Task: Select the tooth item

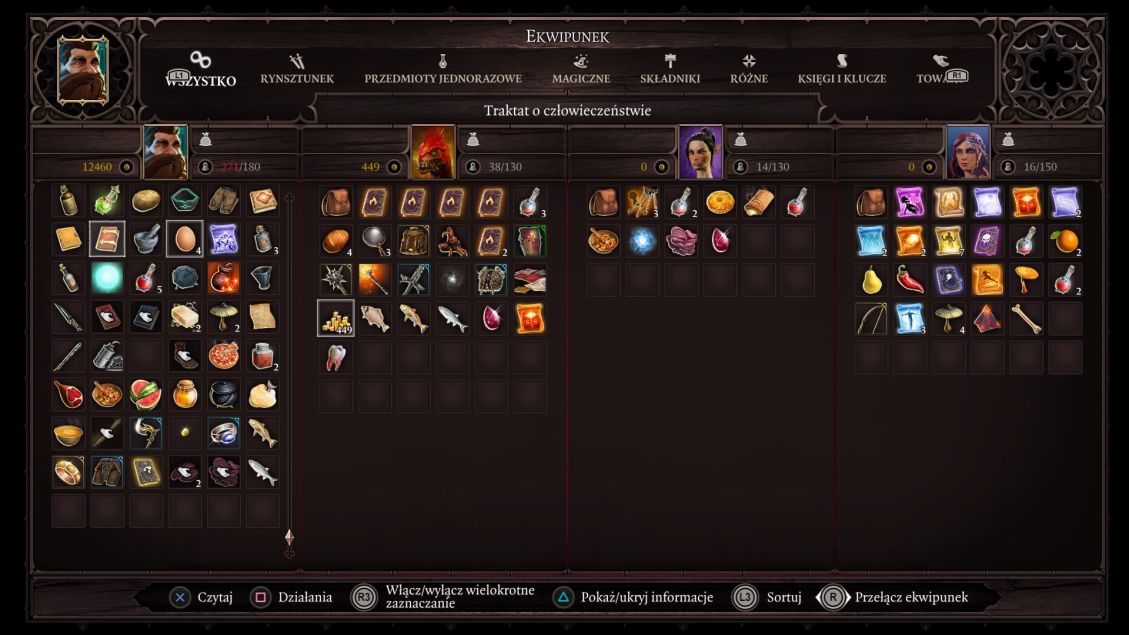Action: (x=336, y=356)
